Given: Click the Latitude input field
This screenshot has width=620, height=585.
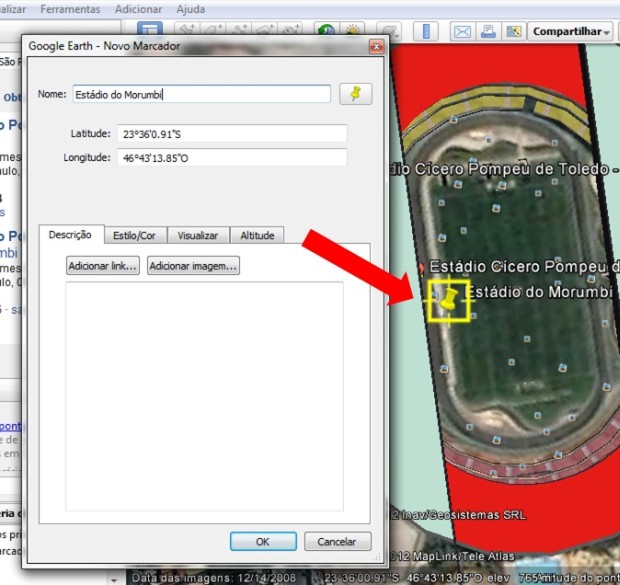Looking at the screenshot, I should pos(232,134).
